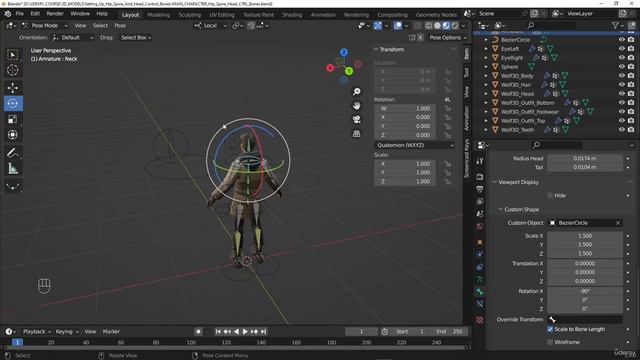The width and height of the screenshot is (640, 360).
Task: Hide Wolf3D_Teeth in viewport
Action: [x=622, y=129]
